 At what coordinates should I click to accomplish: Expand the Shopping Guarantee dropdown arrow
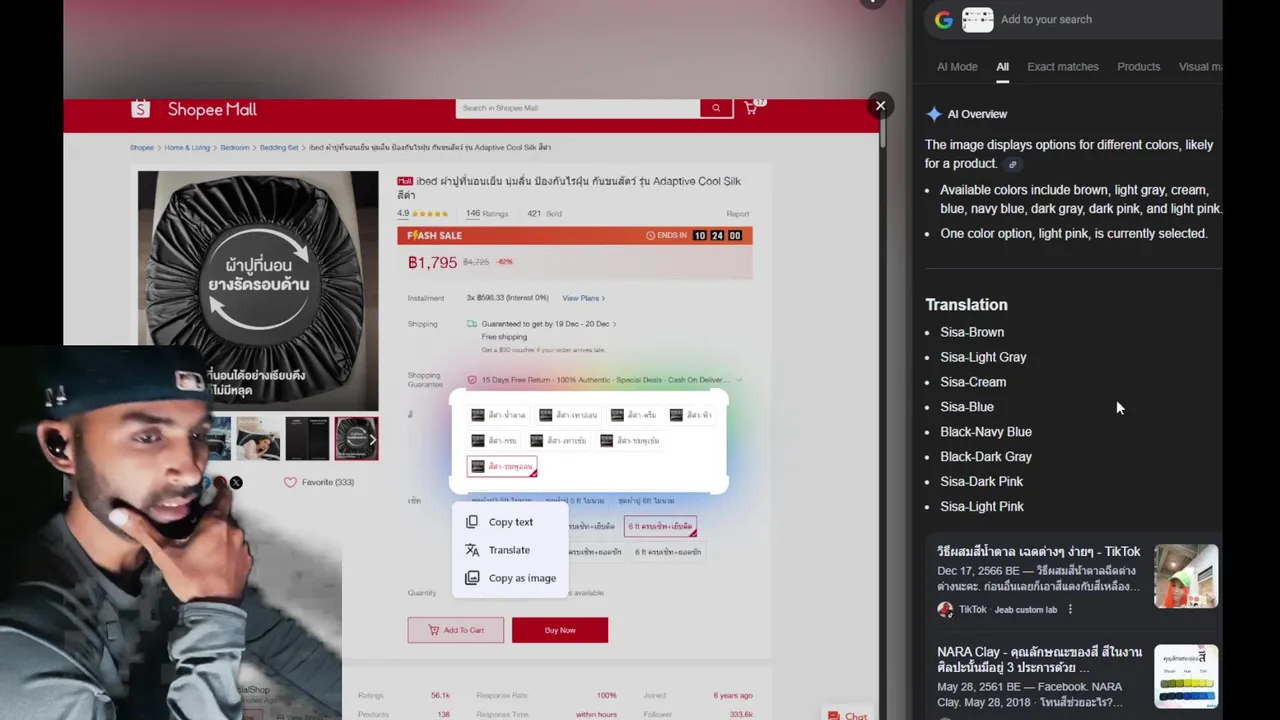point(739,380)
